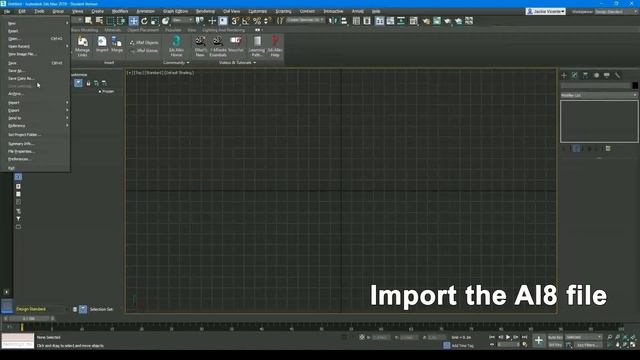Switch to Utilities command panel
Screen dimensions: 640x360
coord(618,75)
